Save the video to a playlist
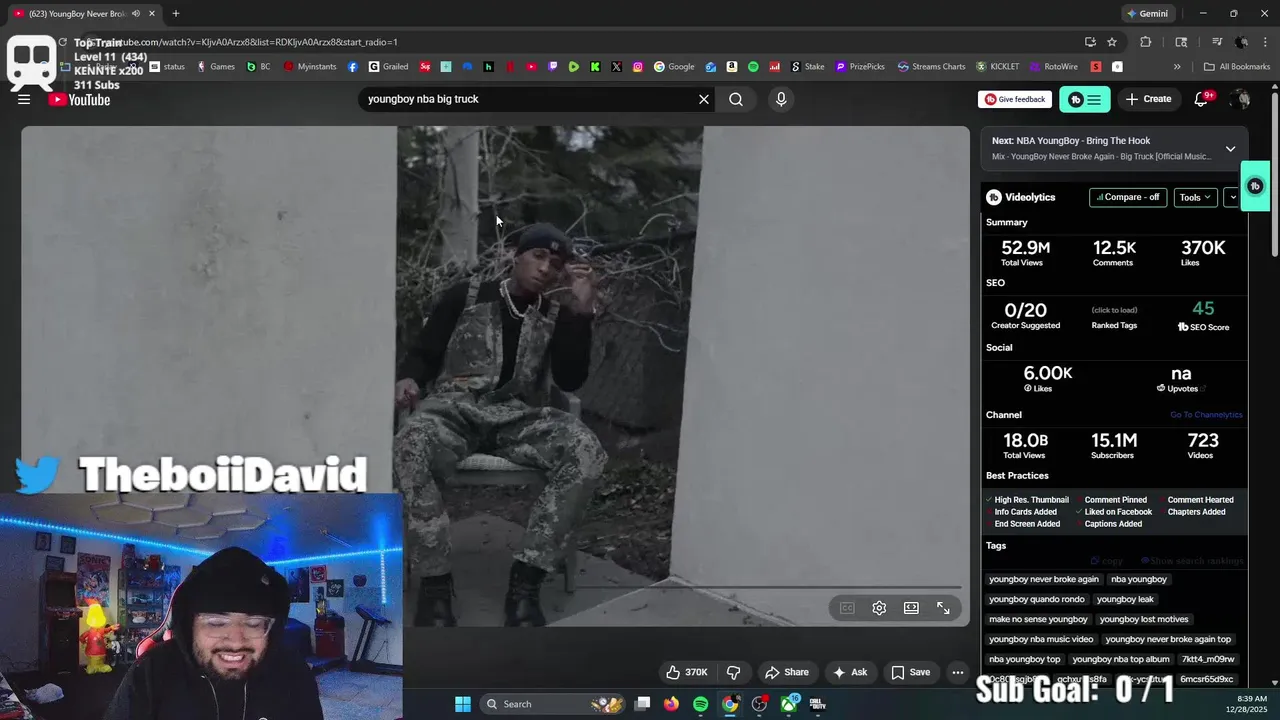Image resolution: width=1280 pixels, height=720 pixels. 911,672
